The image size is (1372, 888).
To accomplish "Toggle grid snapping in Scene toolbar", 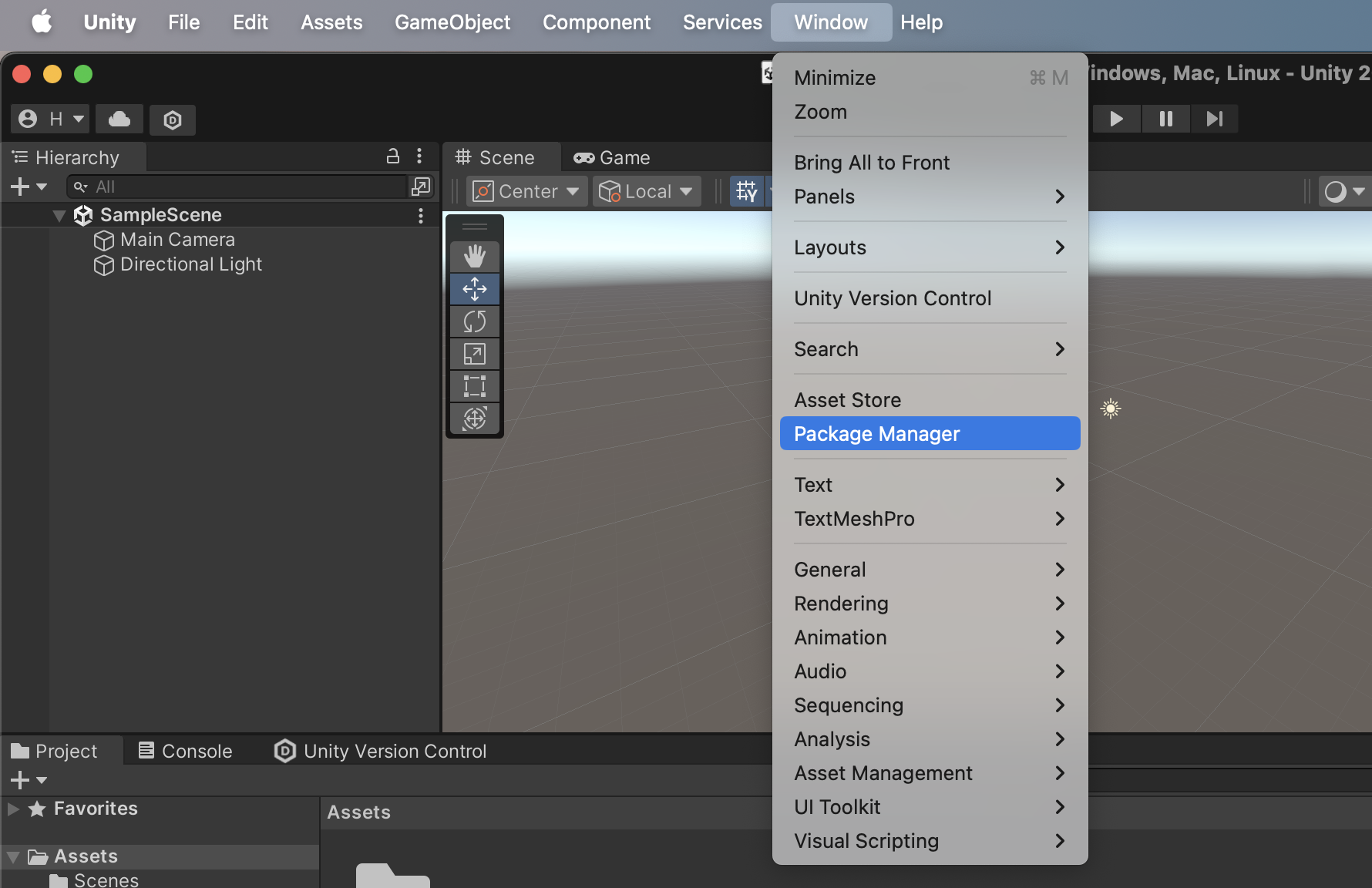I will pos(746,191).
